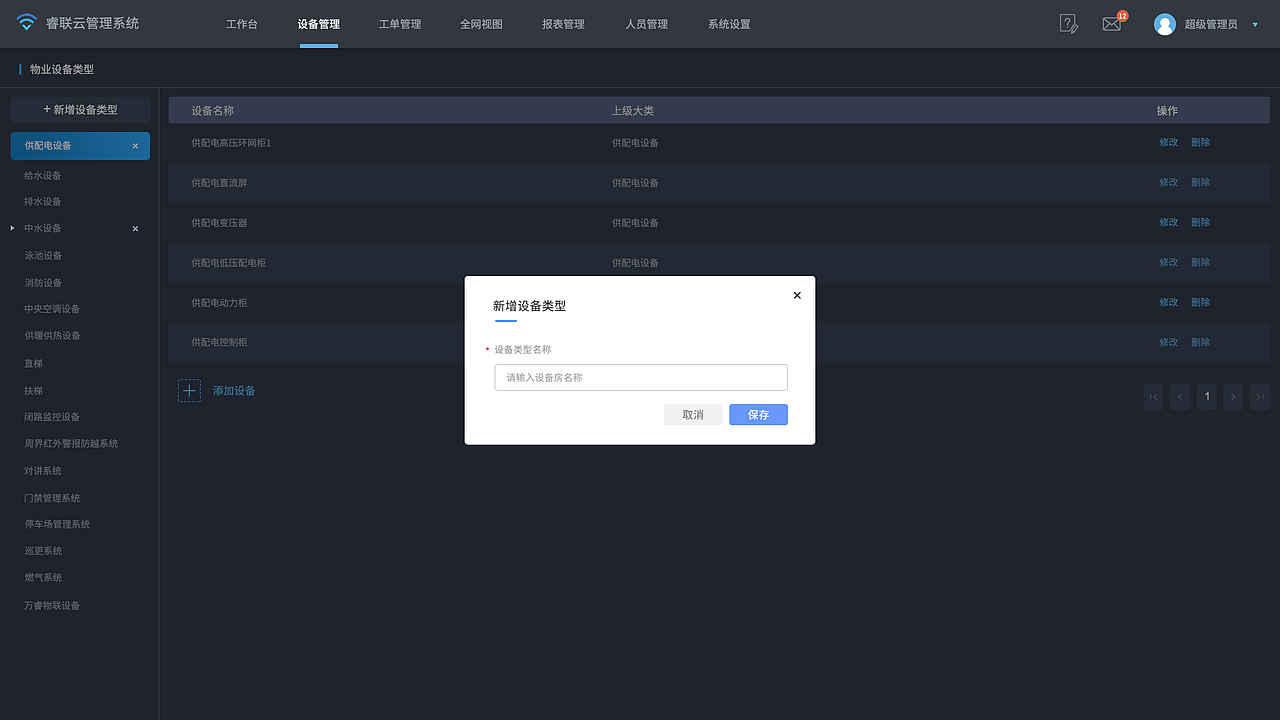Click 修改 for 供配电动力柜
Viewport: 1280px width, 720px height.
pos(1168,303)
